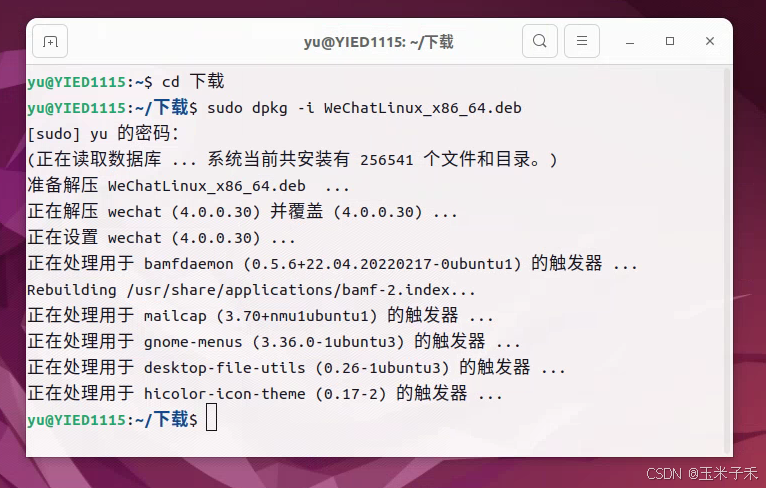
Task: Click the command 'cd 下载'
Action: 193,81
